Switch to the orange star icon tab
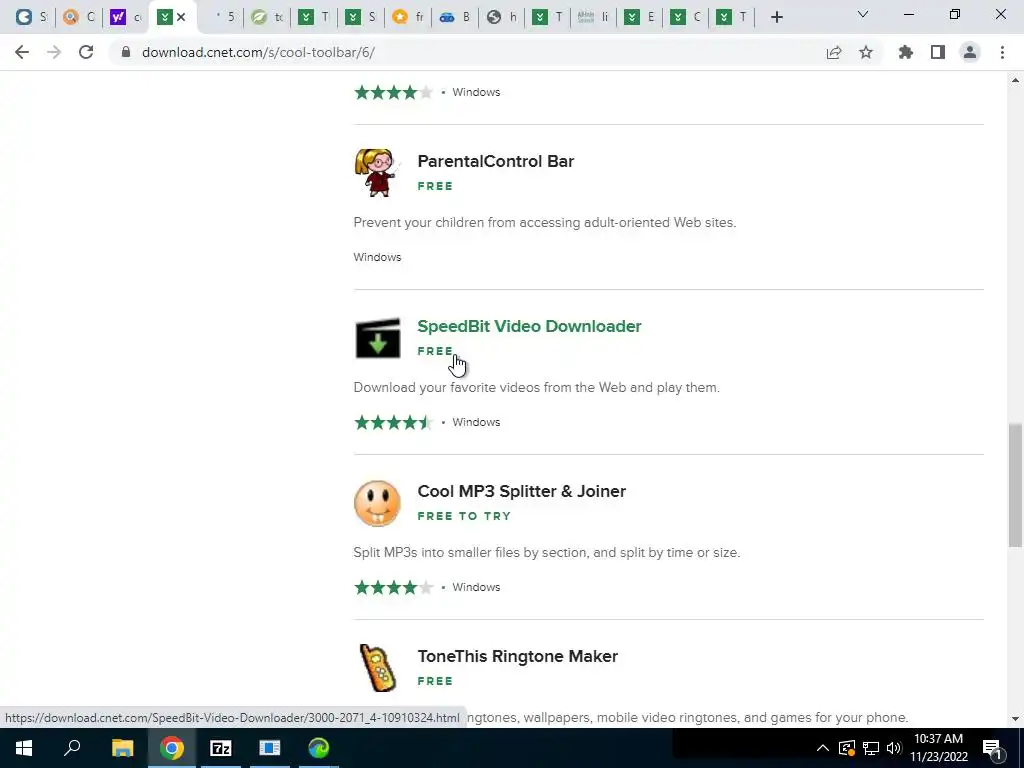 tap(409, 17)
